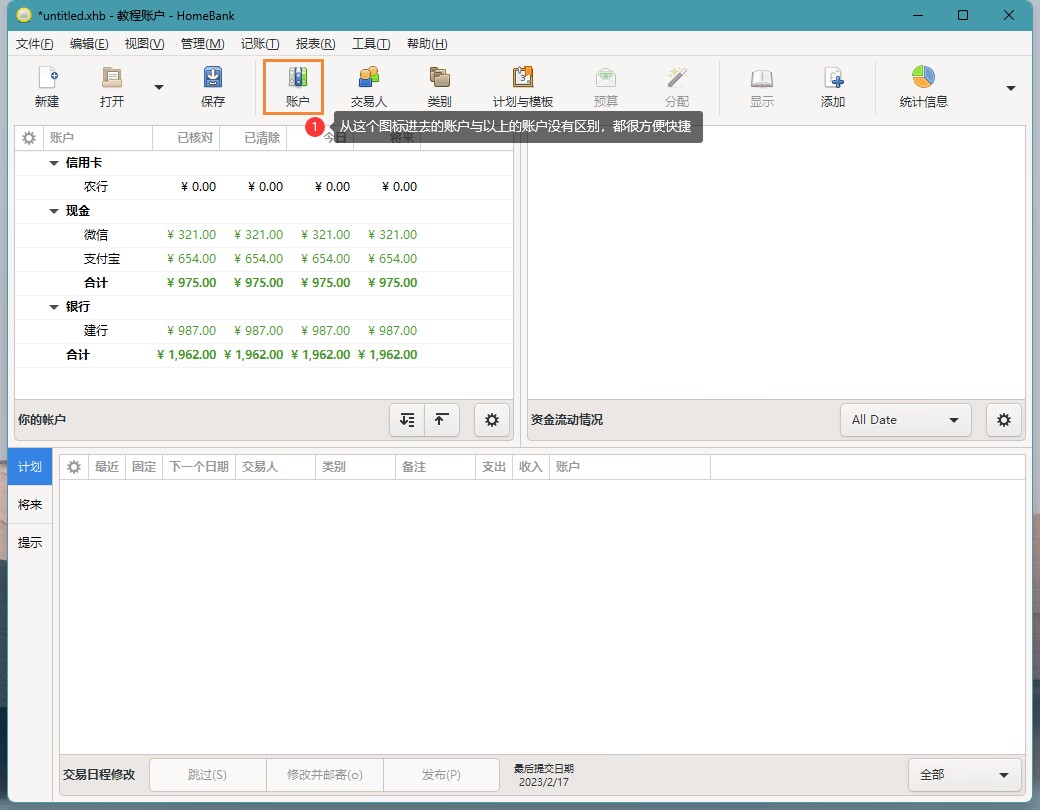Viewport: 1040px width, 810px height.
Task: Click the 跳过(S) button
Action: click(207, 775)
